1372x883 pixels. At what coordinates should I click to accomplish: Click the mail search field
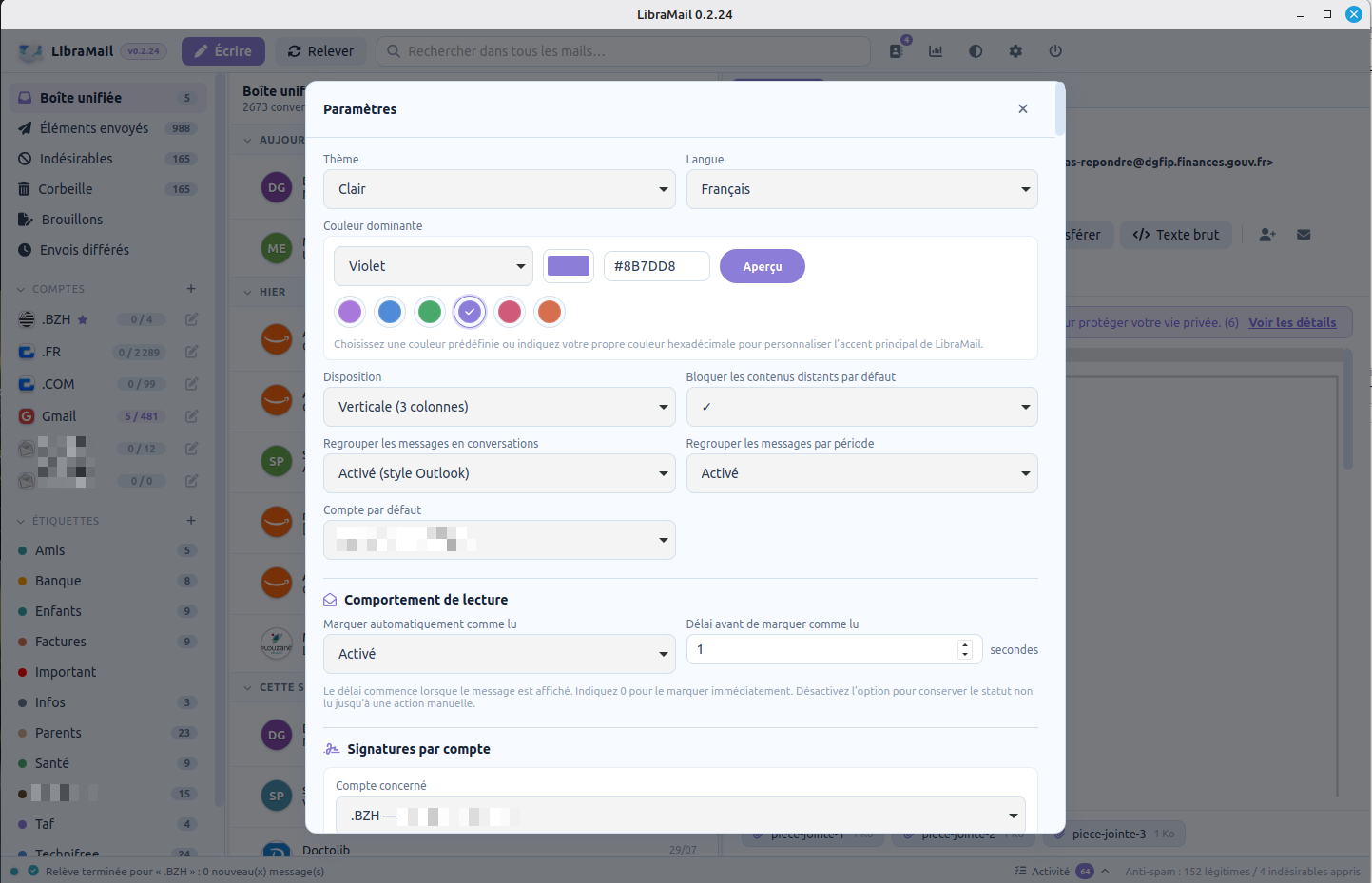coord(624,51)
